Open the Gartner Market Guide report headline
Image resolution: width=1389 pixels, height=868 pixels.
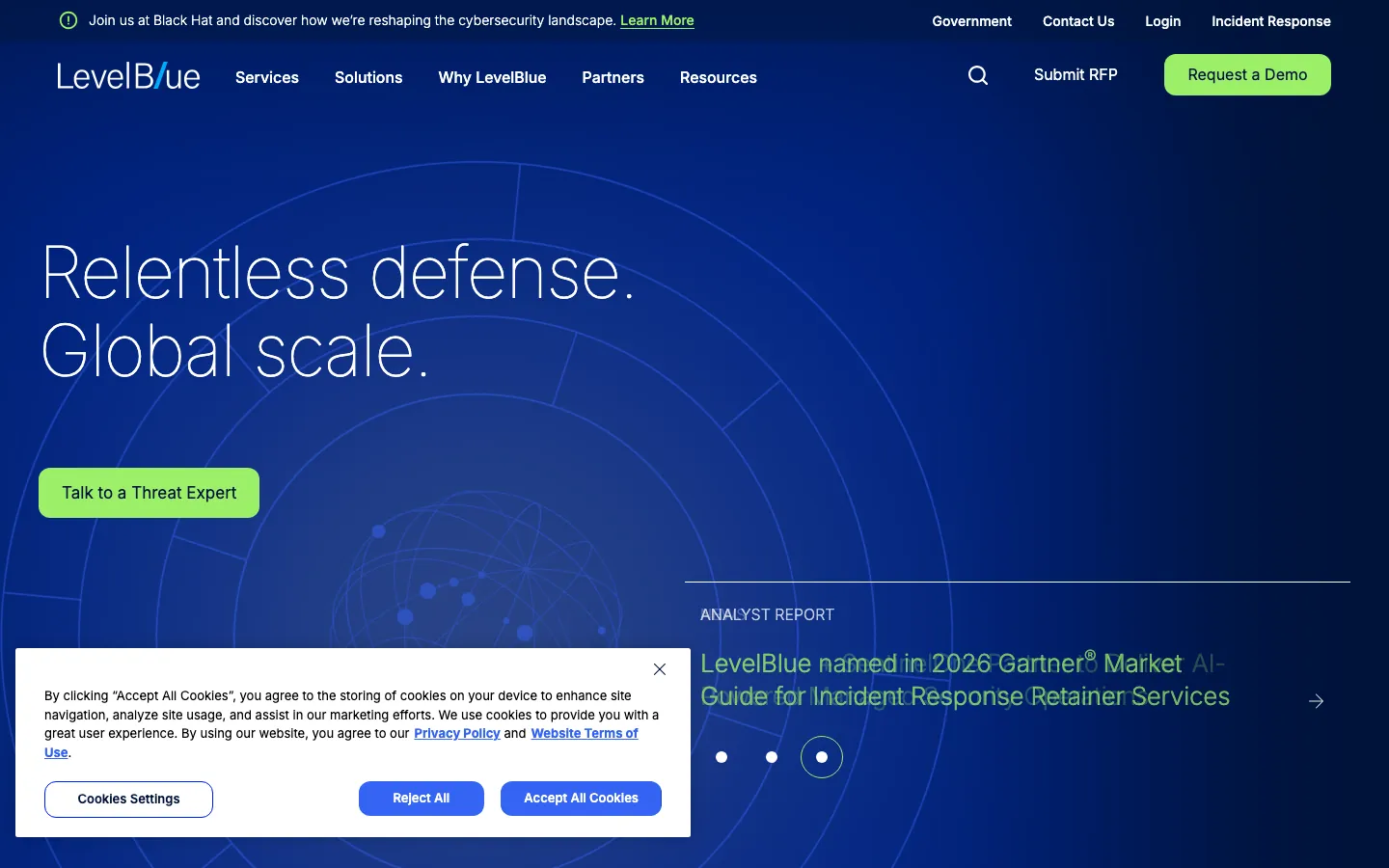[965, 680]
